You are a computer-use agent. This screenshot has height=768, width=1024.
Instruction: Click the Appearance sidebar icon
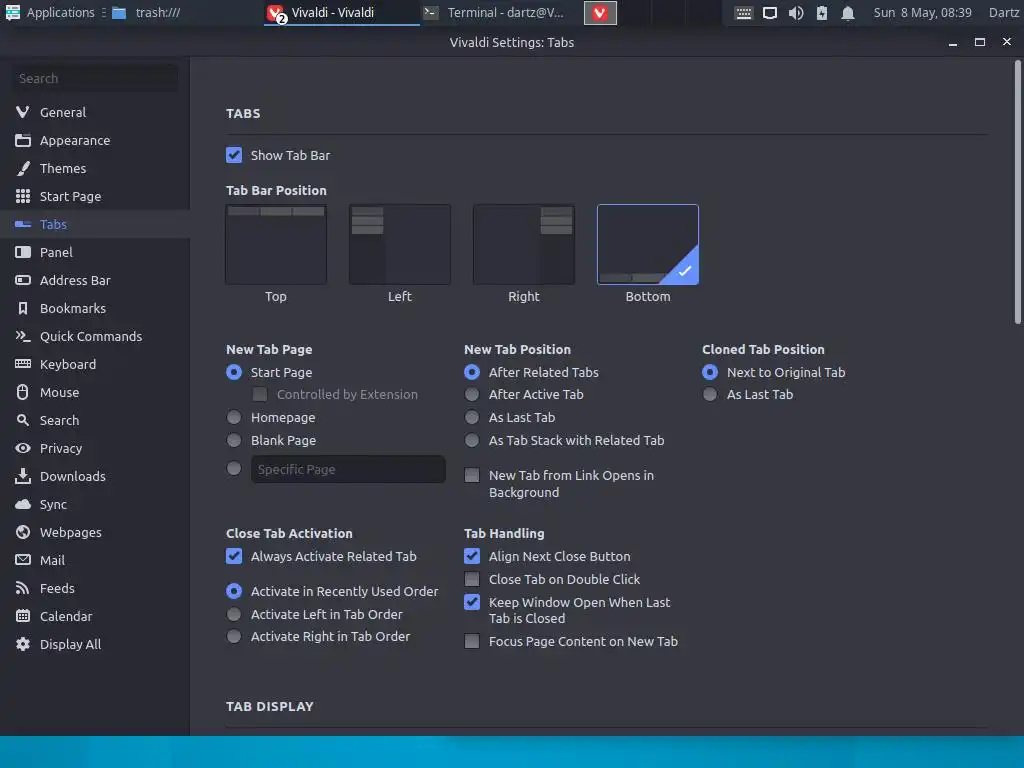(23, 140)
